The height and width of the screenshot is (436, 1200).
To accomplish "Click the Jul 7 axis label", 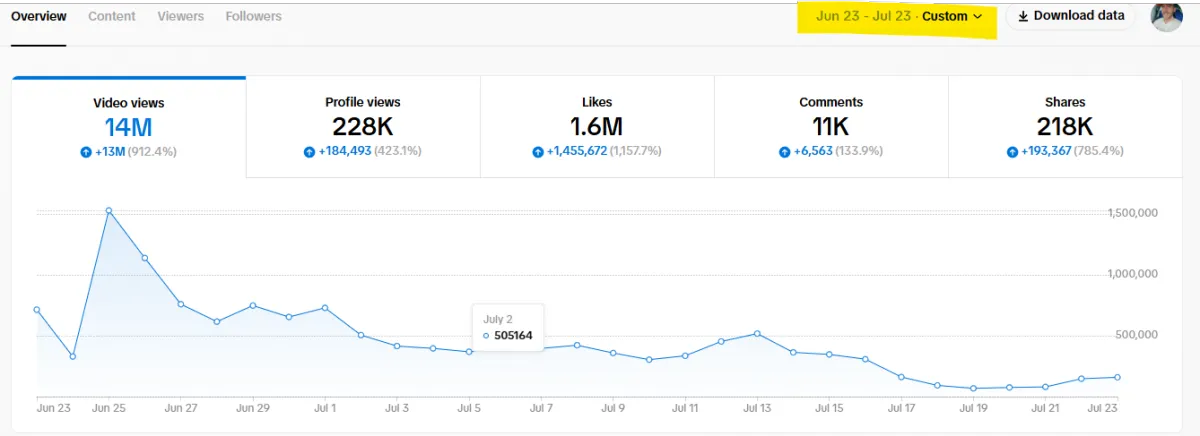I will point(541,408).
